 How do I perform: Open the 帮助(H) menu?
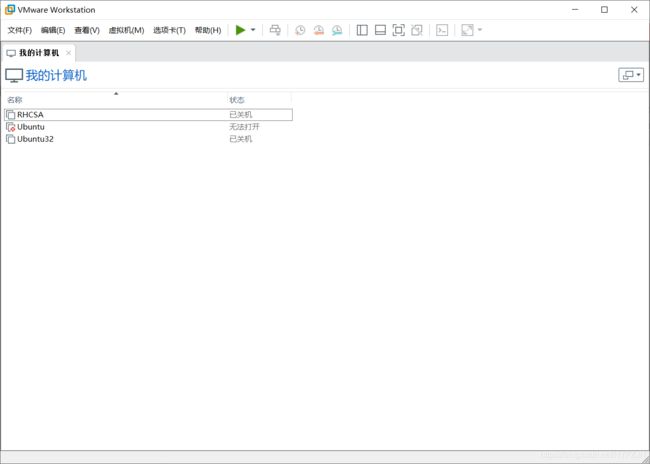pos(208,30)
